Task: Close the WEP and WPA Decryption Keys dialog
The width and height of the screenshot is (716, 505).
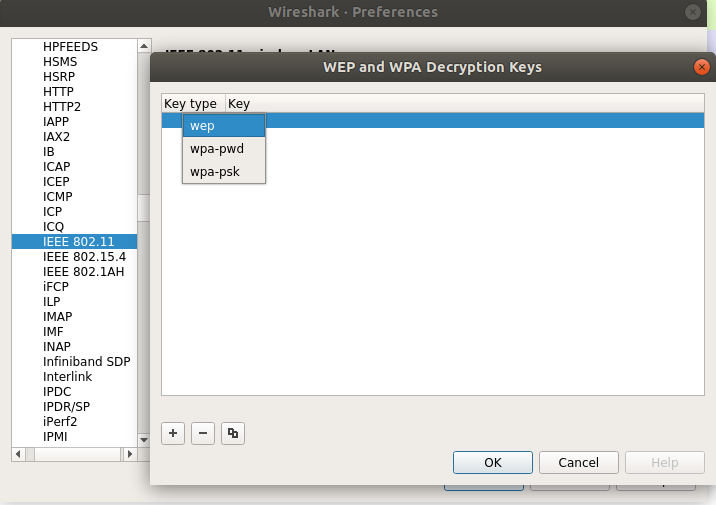Action: [x=701, y=67]
